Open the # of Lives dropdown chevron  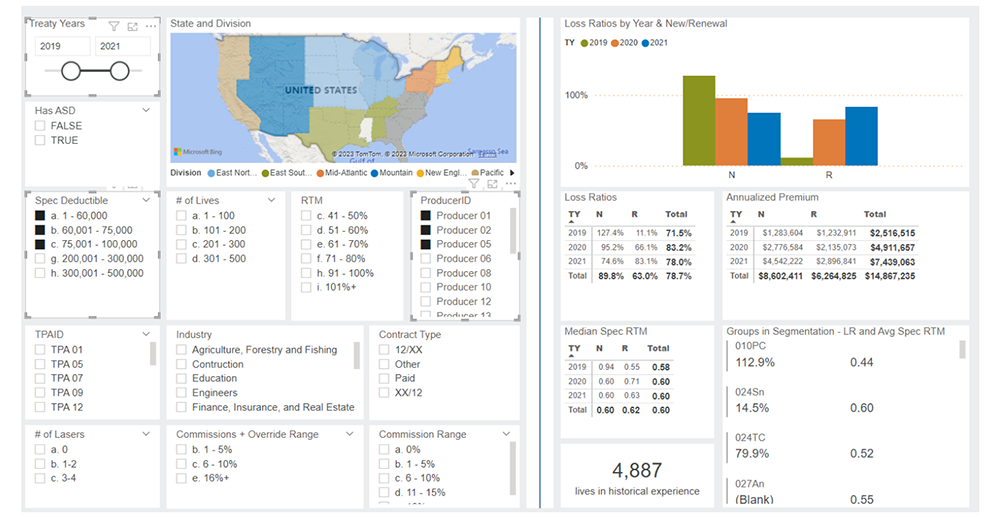271,200
